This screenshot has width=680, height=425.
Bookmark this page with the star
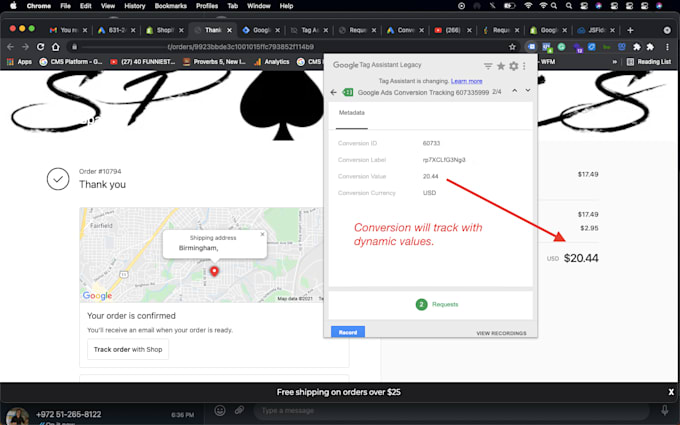pyautogui.click(x=512, y=46)
